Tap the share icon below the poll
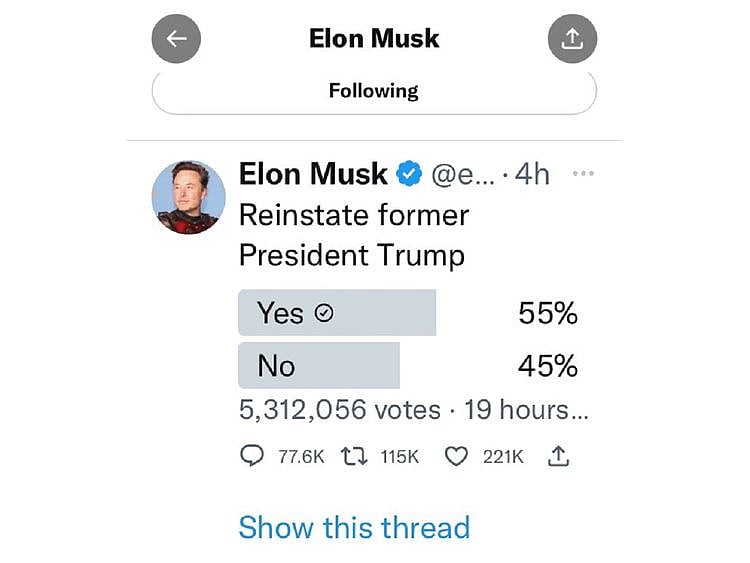Image resolution: width=750 pixels, height=563 pixels. pos(558,456)
